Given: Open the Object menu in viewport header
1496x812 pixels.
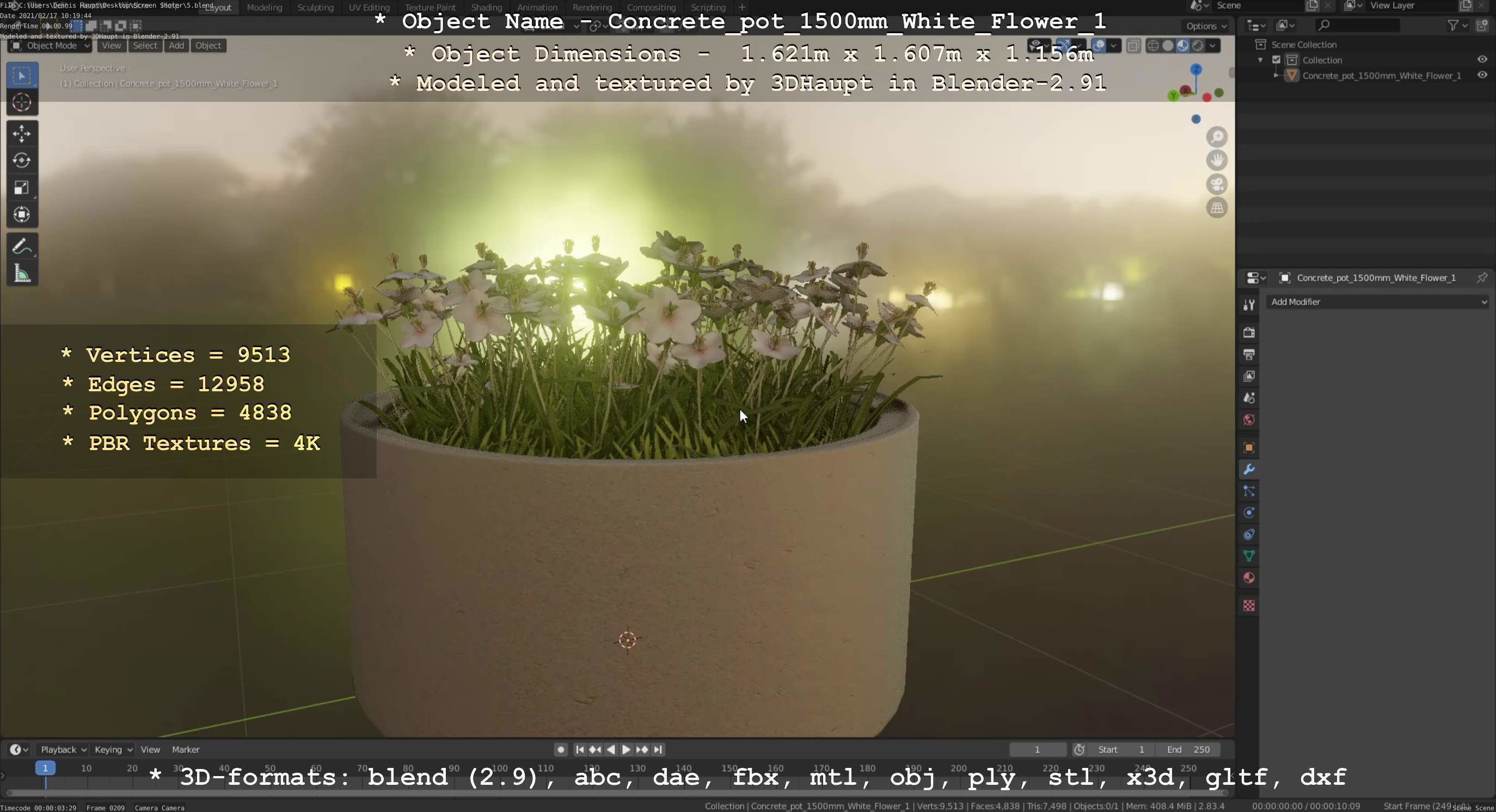Looking at the screenshot, I should 208,46.
